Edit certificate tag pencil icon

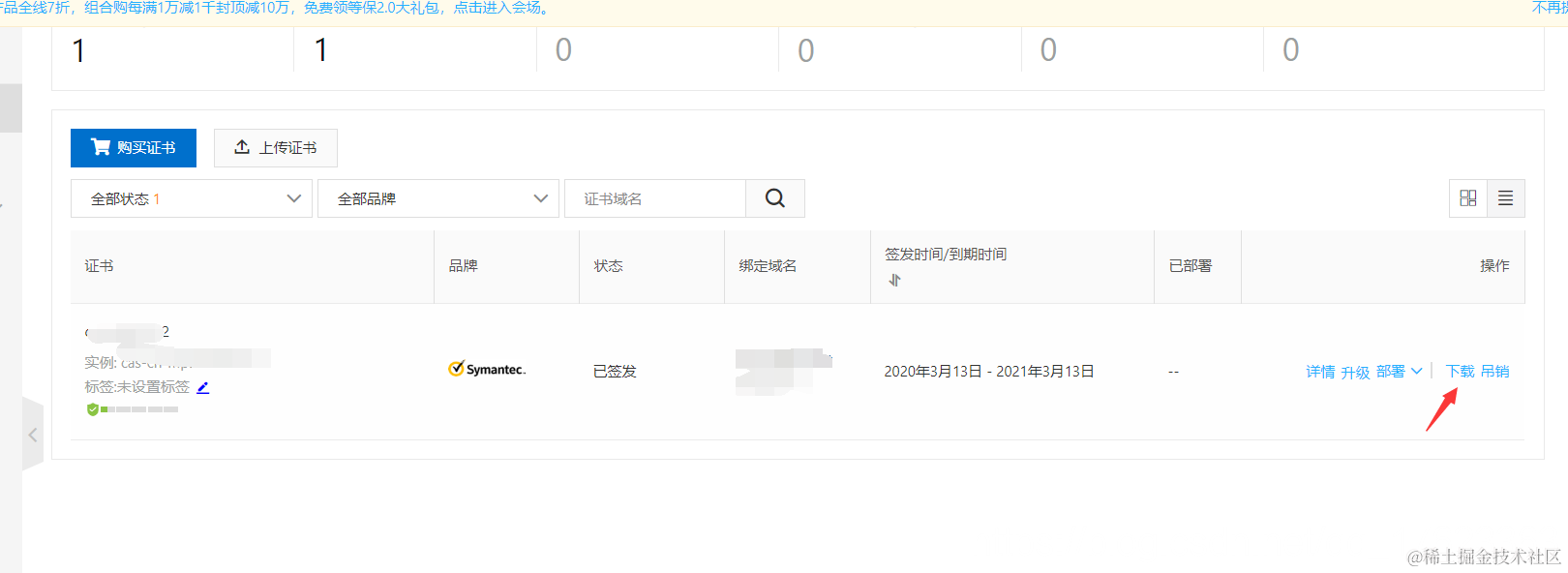coord(203,387)
